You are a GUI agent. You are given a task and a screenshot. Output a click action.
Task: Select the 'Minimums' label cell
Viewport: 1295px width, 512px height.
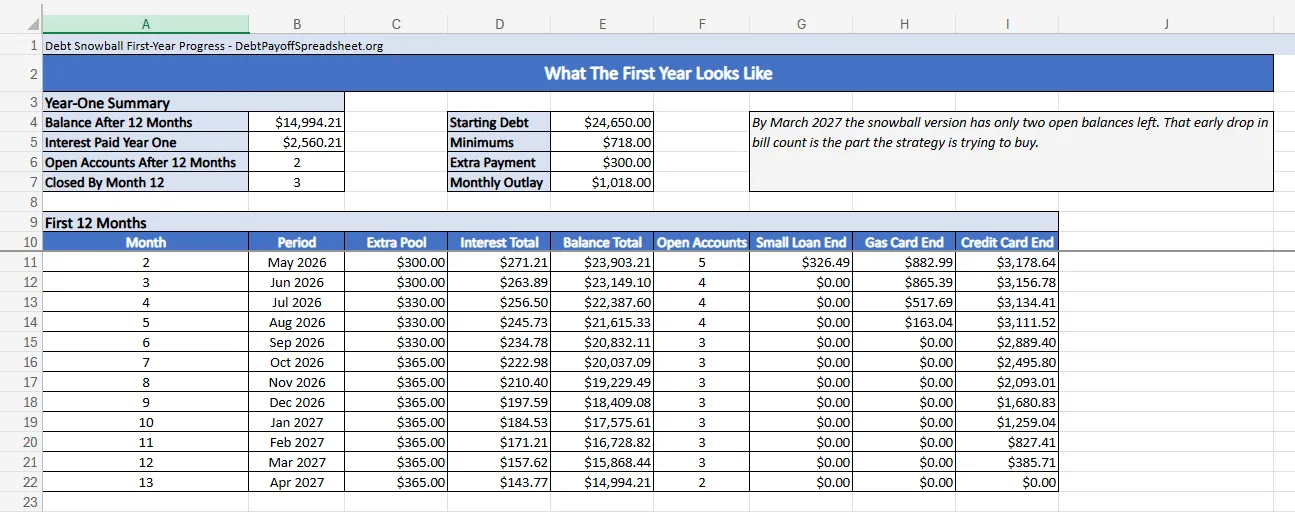(x=499, y=142)
